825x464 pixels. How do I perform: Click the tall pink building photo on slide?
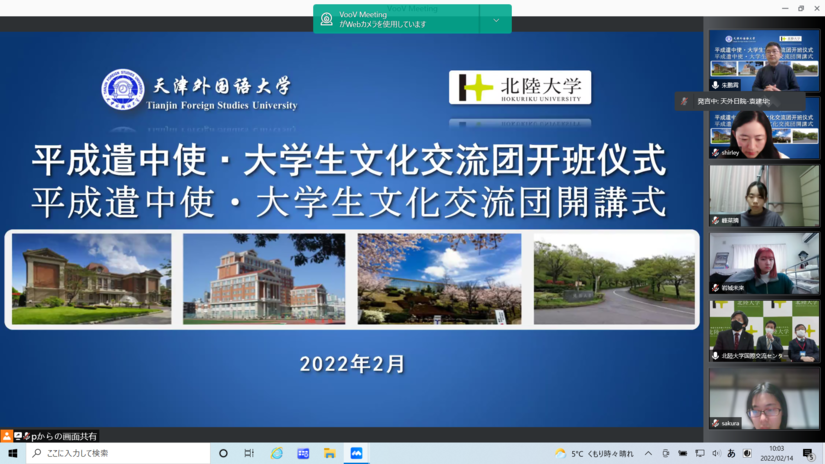pyautogui.click(x=264, y=279)
